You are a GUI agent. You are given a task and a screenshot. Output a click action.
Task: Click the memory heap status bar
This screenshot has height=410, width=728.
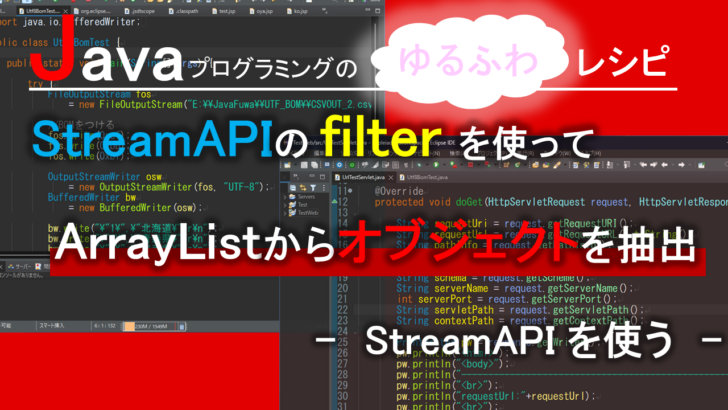(150, 326)
